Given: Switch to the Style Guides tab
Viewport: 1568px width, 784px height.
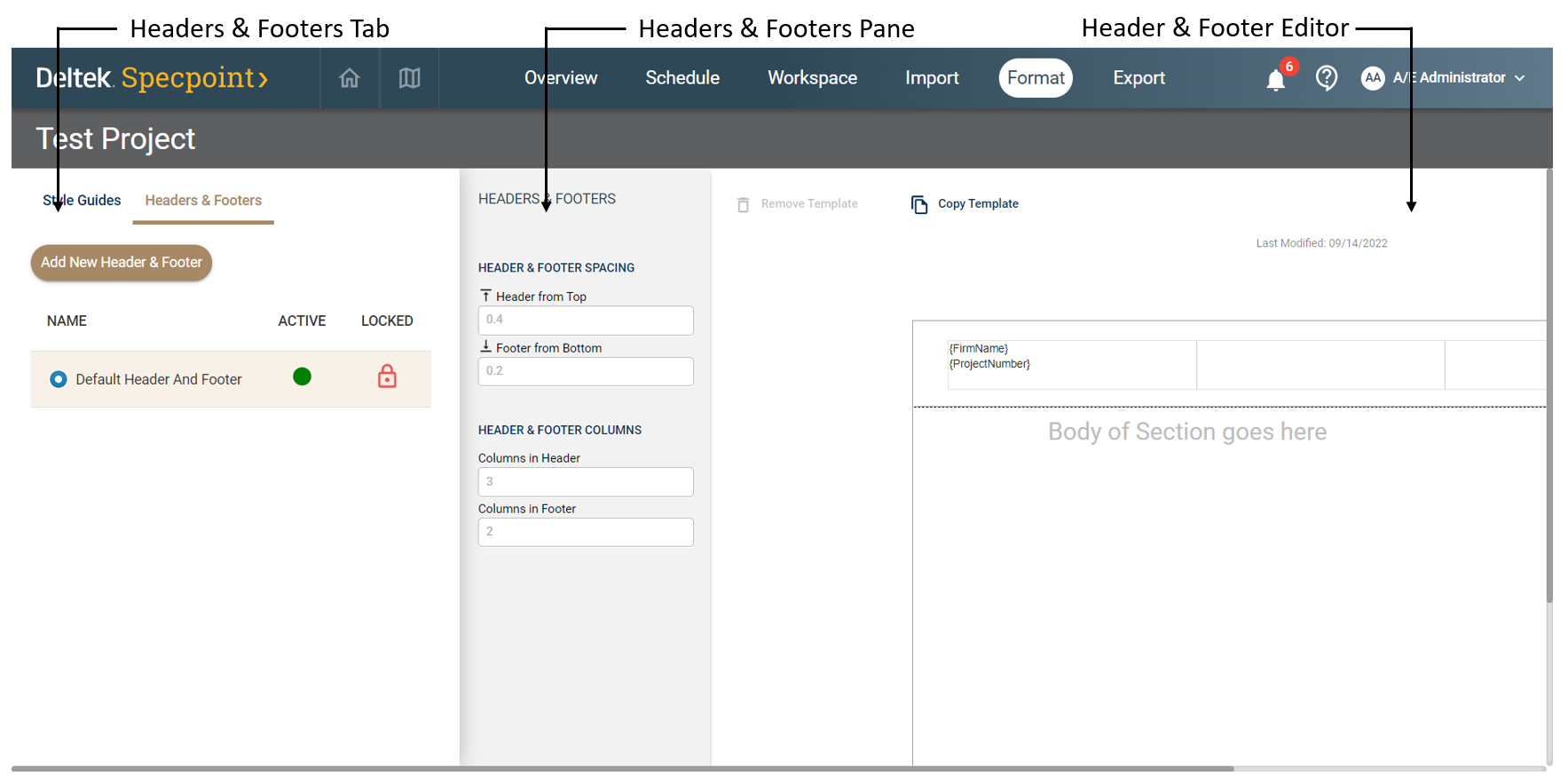Looking at the screenshot, I should (x=82, y=201).
